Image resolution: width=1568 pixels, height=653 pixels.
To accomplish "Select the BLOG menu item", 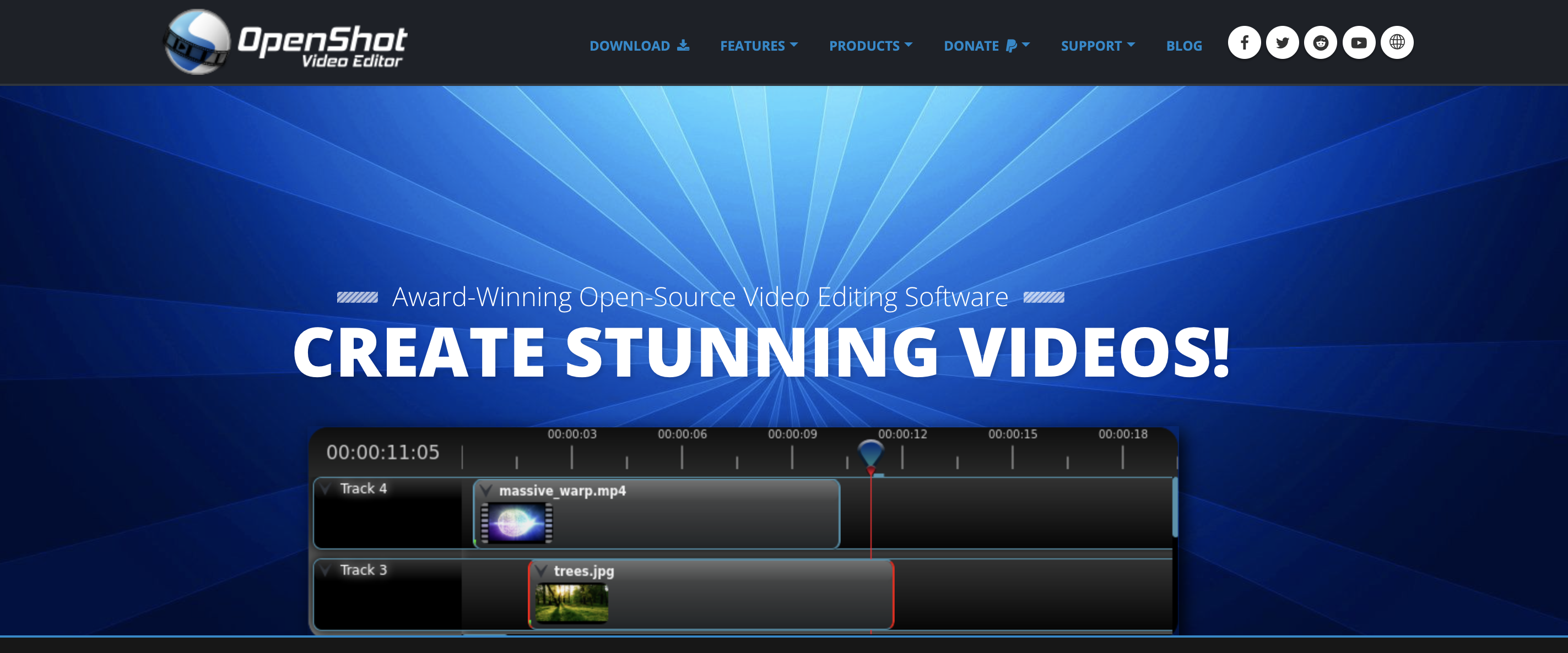I will click(1184, 46).
